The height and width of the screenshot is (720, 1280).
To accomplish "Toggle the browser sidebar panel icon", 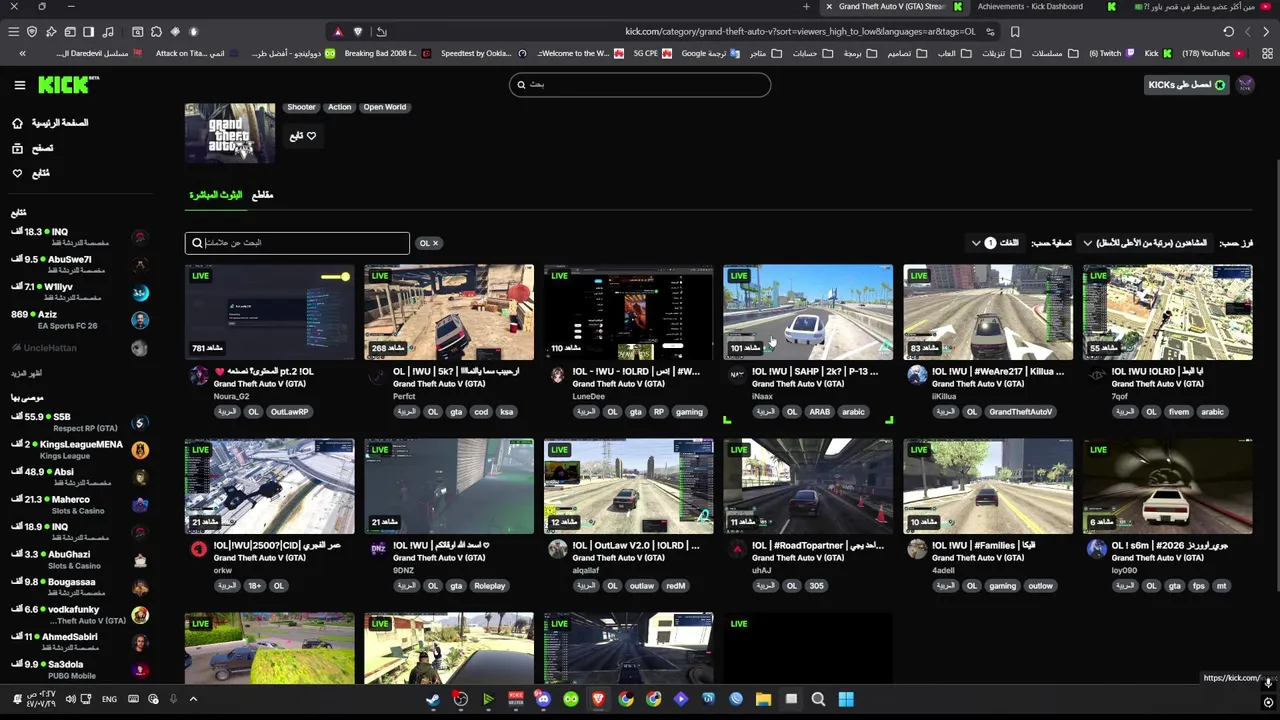I will (x=89, y=31).
